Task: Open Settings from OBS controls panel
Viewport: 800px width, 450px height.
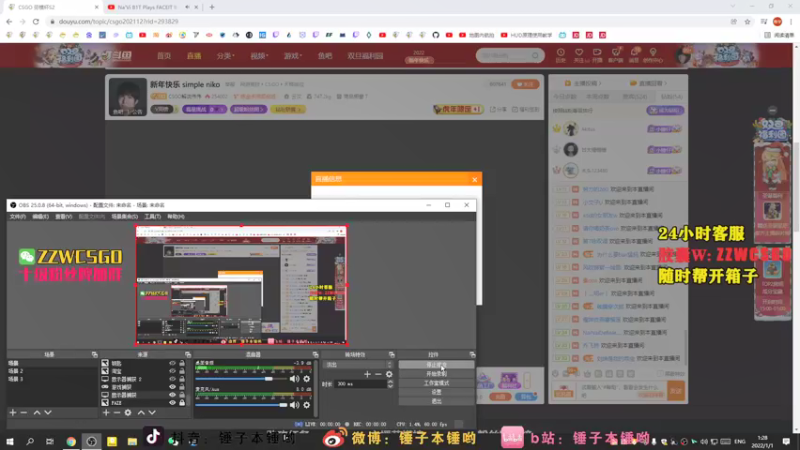Action: tap(436, 392)
